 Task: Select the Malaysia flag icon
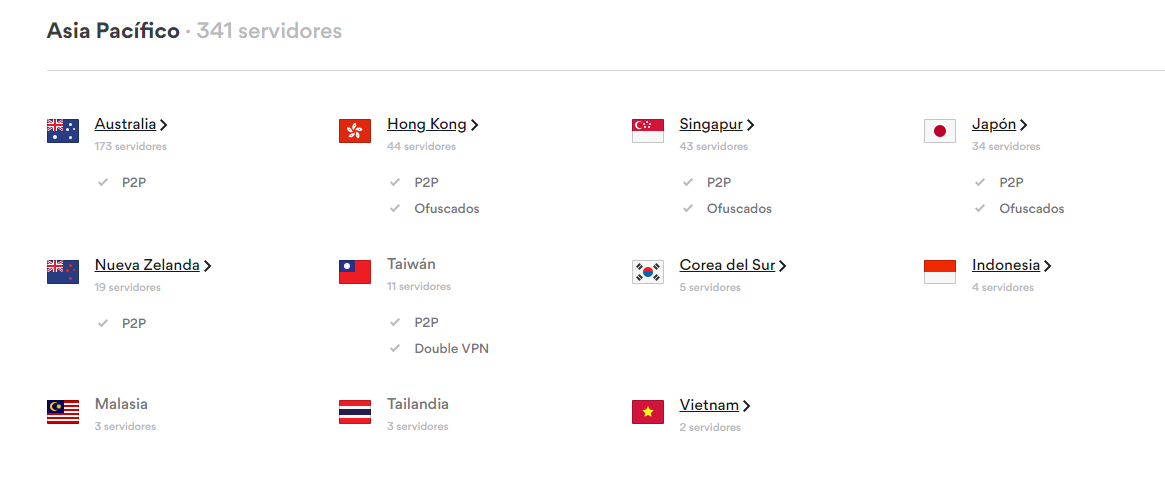pos(62,412)
